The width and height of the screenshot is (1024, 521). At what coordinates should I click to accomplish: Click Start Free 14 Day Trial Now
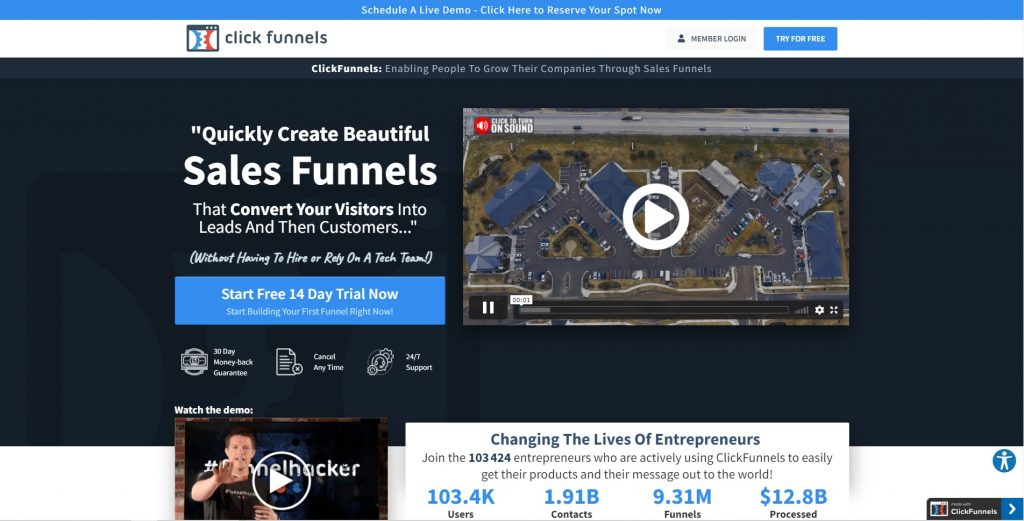click(x=310, y=300)
